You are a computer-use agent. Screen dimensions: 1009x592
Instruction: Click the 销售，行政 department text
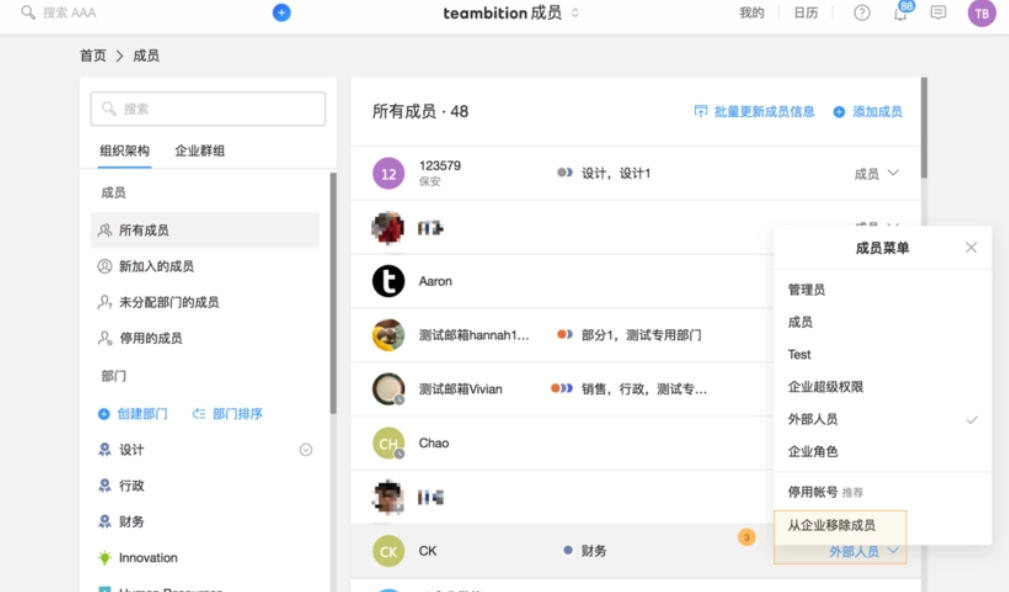coord(644,389)
